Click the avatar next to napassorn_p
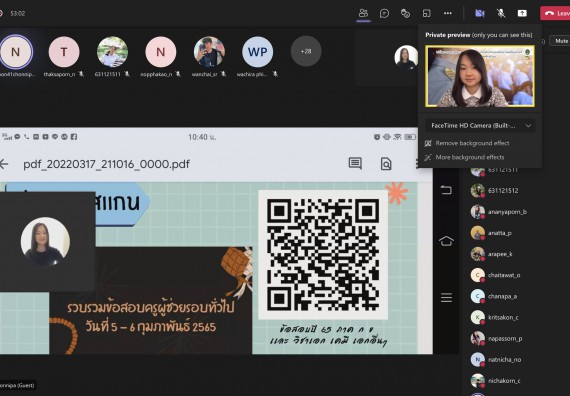The image size is (570, 396). click(478, 339)
